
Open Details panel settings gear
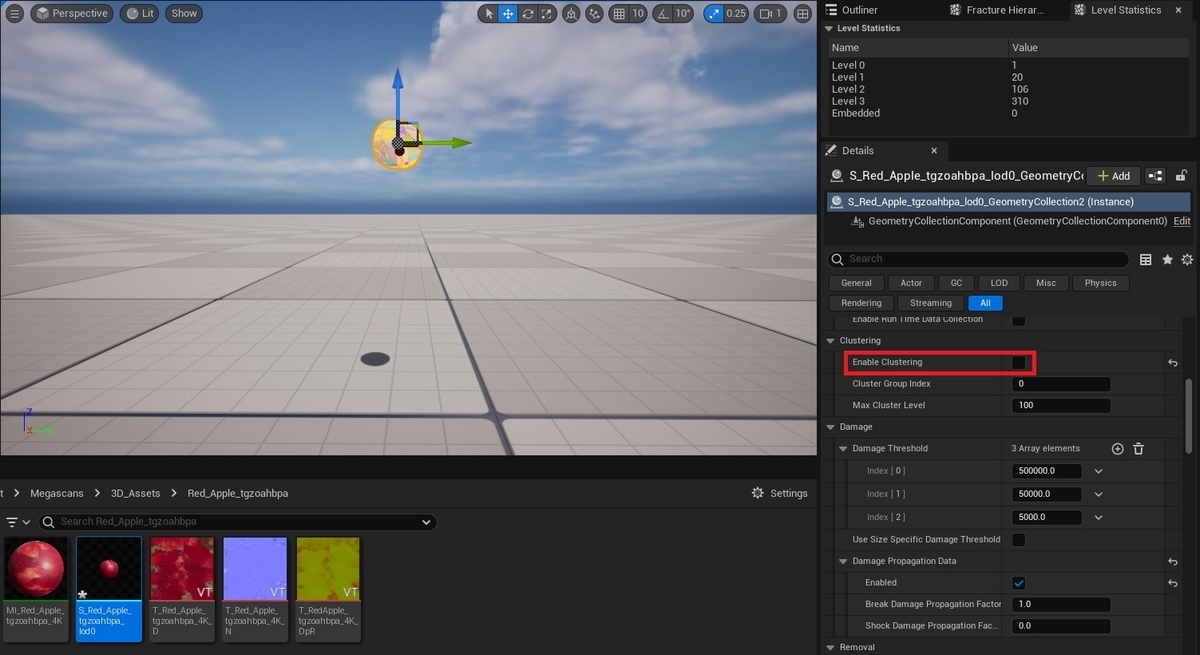1187,259
